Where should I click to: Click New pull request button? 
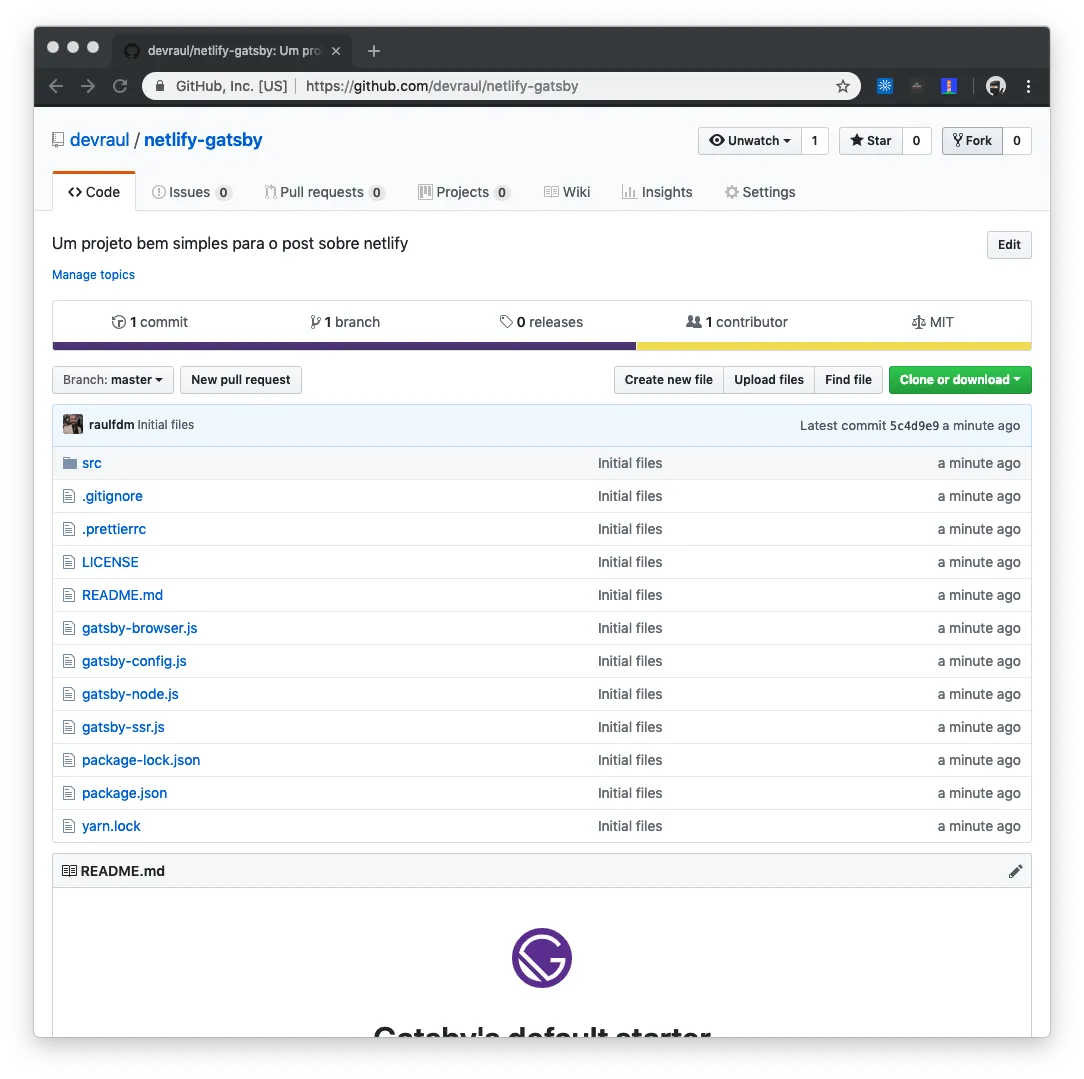tap(241, 380)
